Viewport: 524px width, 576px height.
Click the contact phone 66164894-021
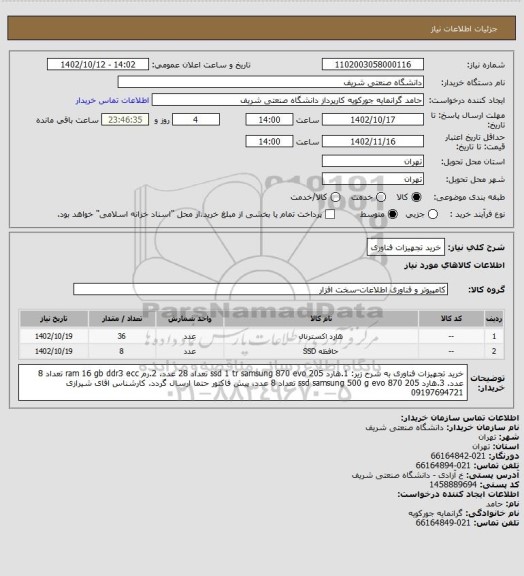(x=443, y=465)
